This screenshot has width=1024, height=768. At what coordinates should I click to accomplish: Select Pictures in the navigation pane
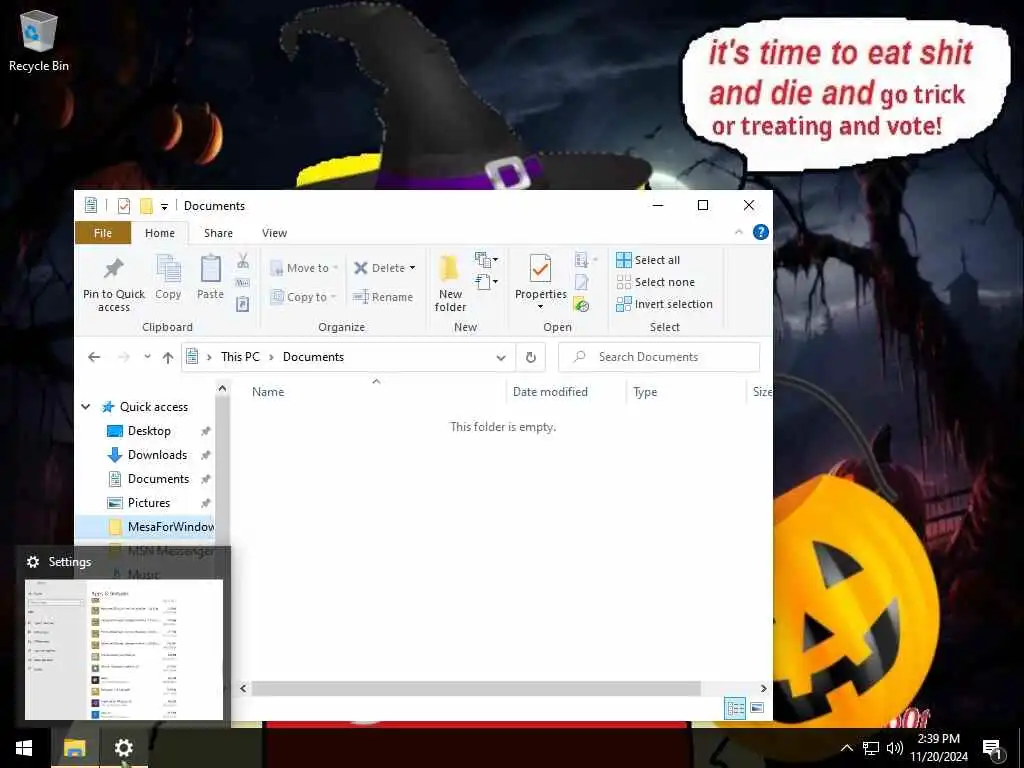click(149, 503)
